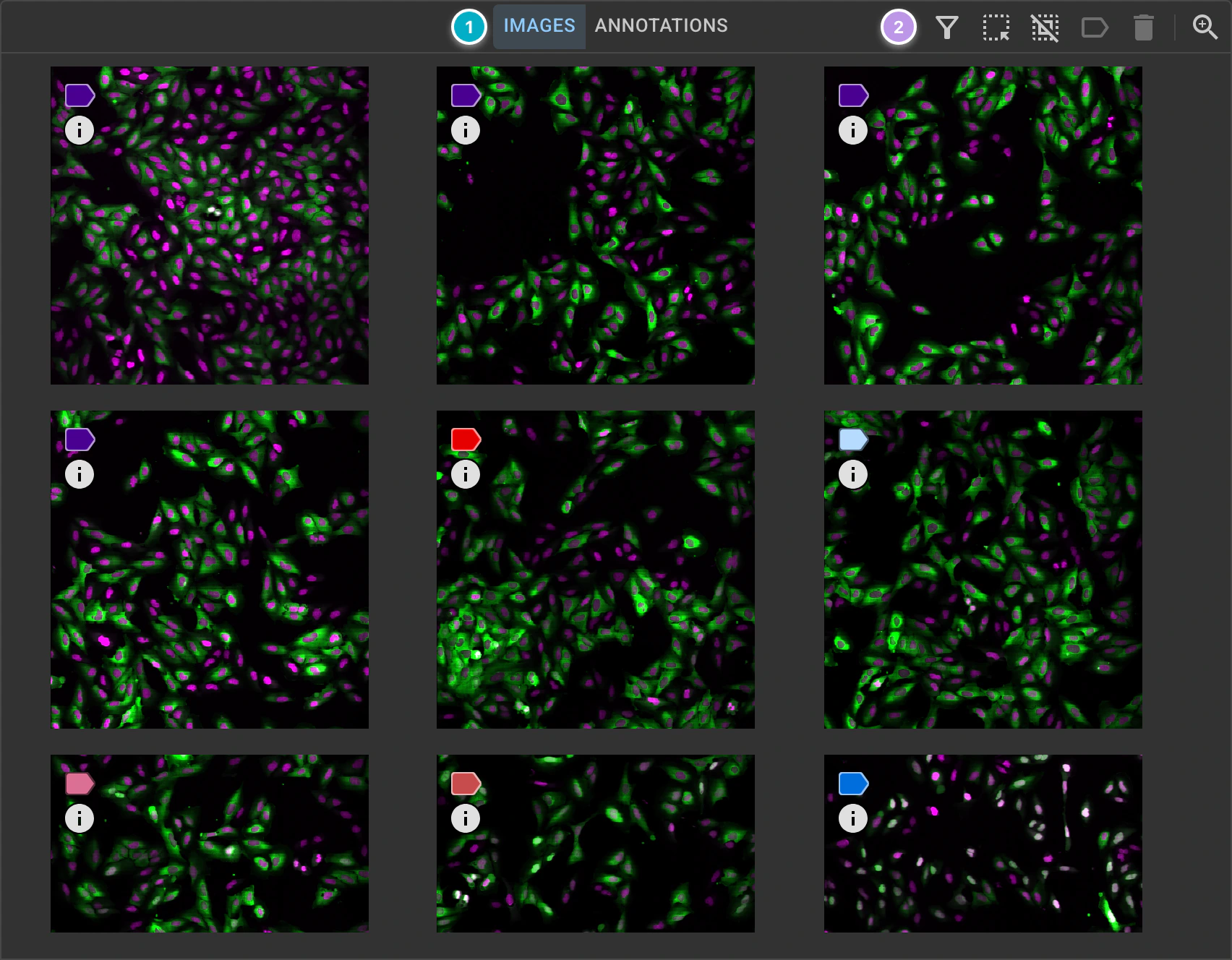This screenshot has width=1232, height=960.
Task: Click the bright red label tag
Action: (x=466, y=440)
